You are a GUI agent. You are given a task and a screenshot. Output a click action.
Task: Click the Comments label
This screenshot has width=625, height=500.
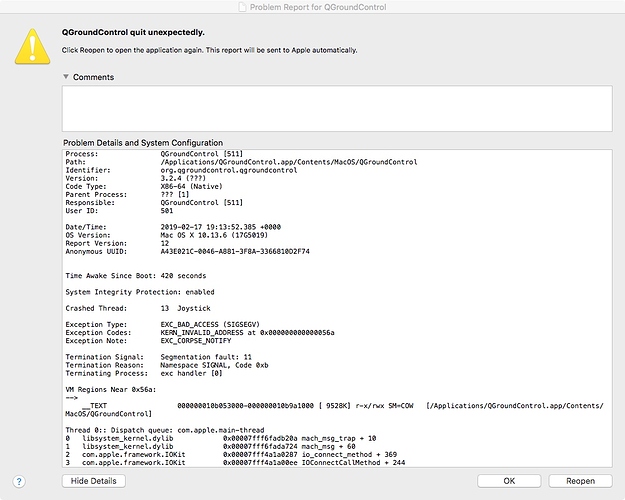[93, 77]
